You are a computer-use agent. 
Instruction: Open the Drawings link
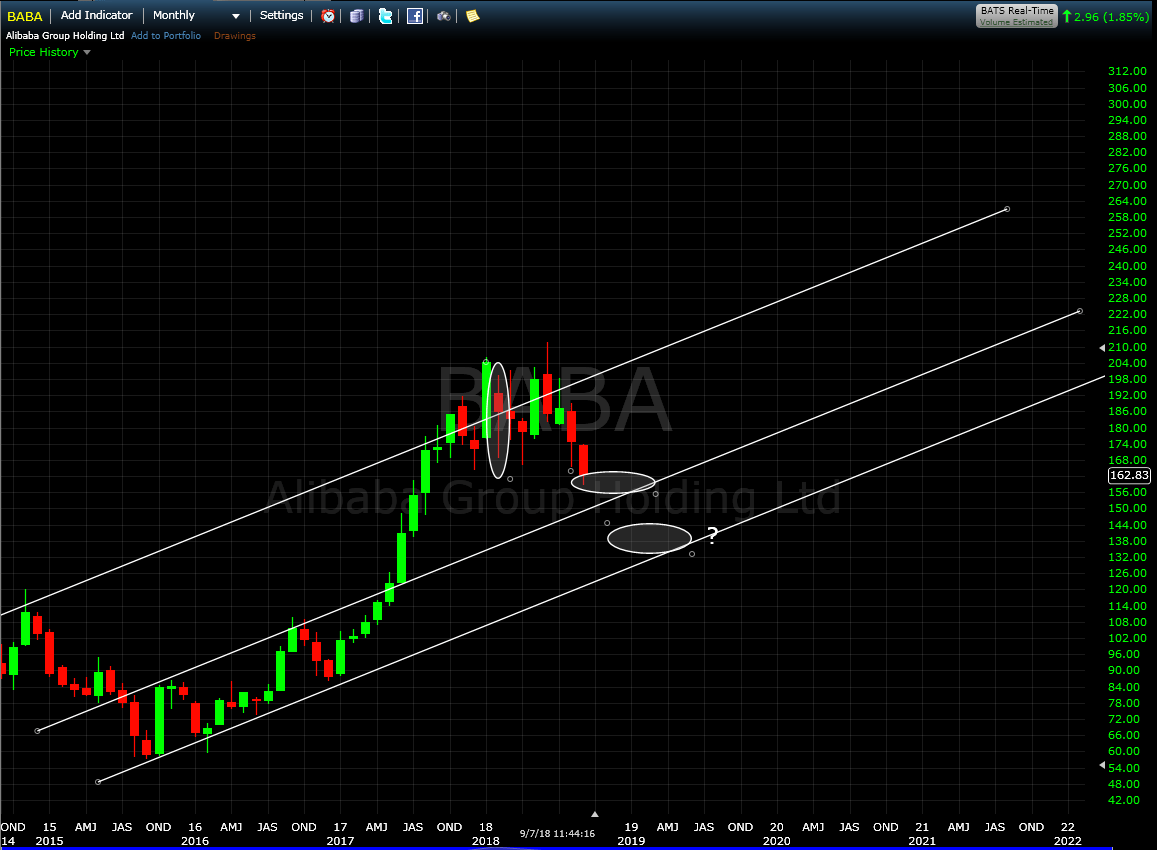coord(235,35)
